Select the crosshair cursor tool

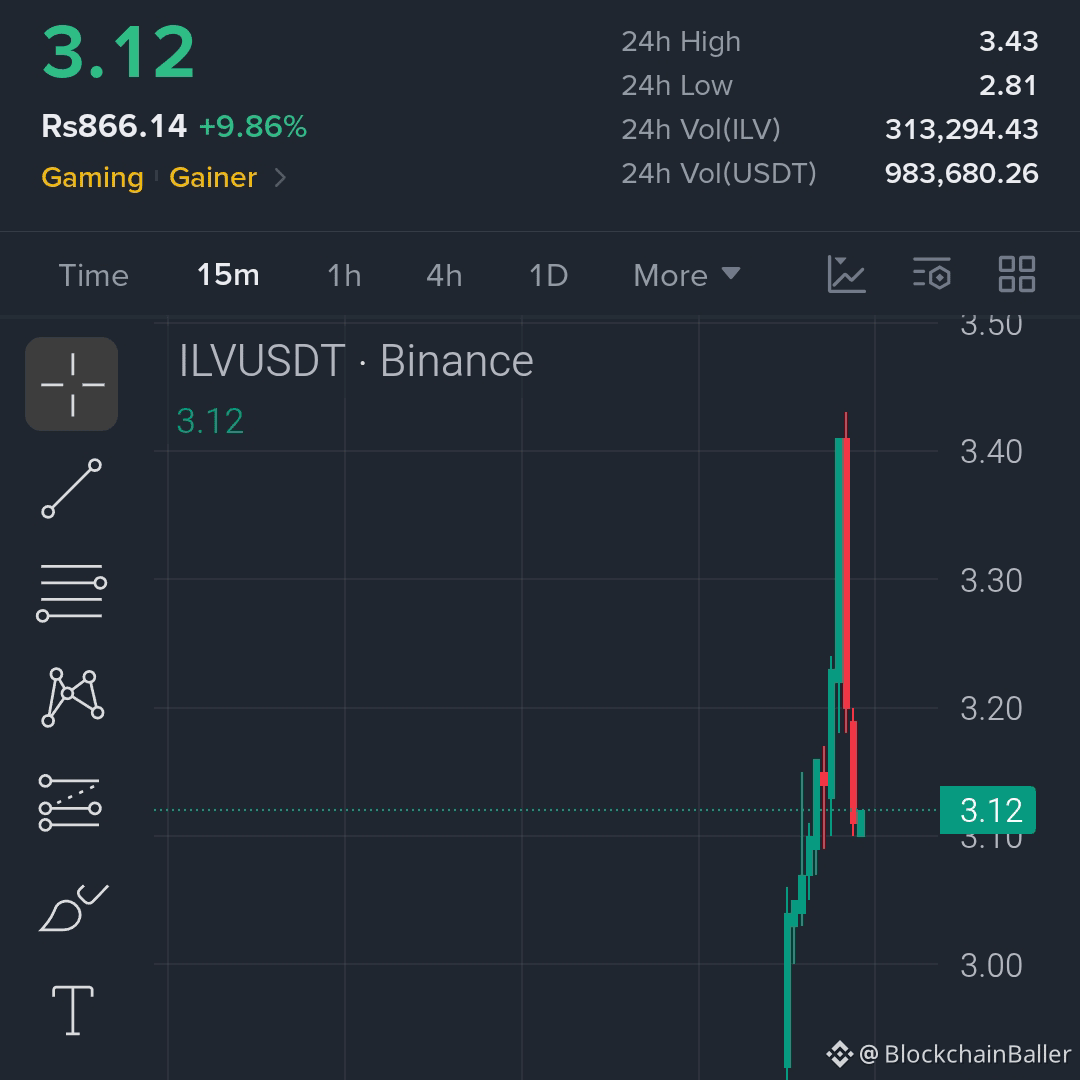[x=72, y=384]
